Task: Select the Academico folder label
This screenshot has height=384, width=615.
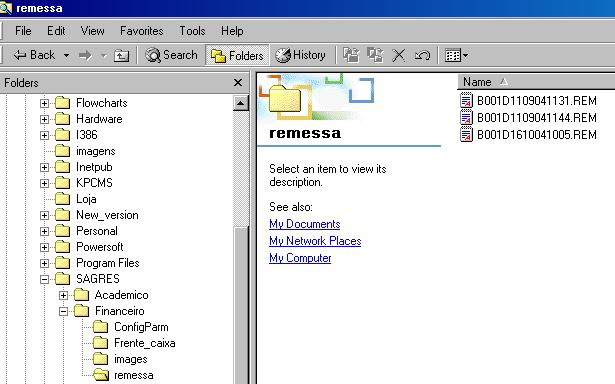Action: click(x=121, y=295)
